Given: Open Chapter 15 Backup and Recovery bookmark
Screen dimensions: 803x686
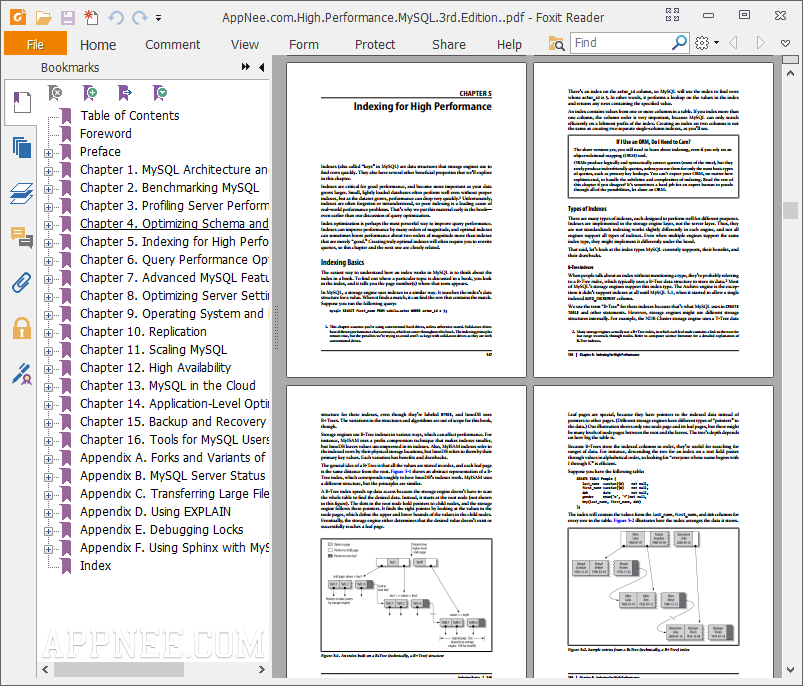Looking at the screenshot, I should pyautogui.click(x=173, y=422).
